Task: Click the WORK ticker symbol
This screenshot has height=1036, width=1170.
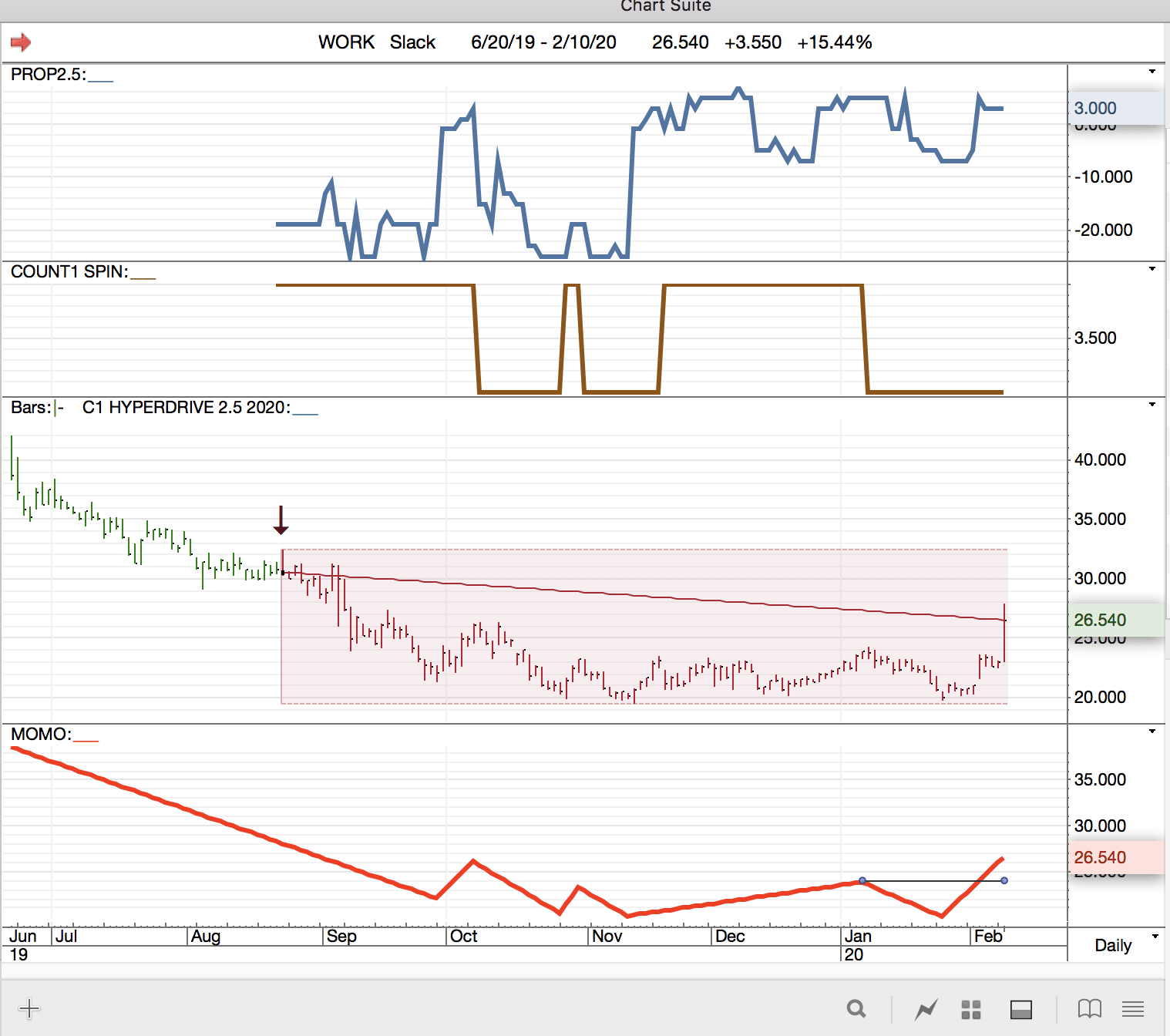Action: tap(346, 42)
